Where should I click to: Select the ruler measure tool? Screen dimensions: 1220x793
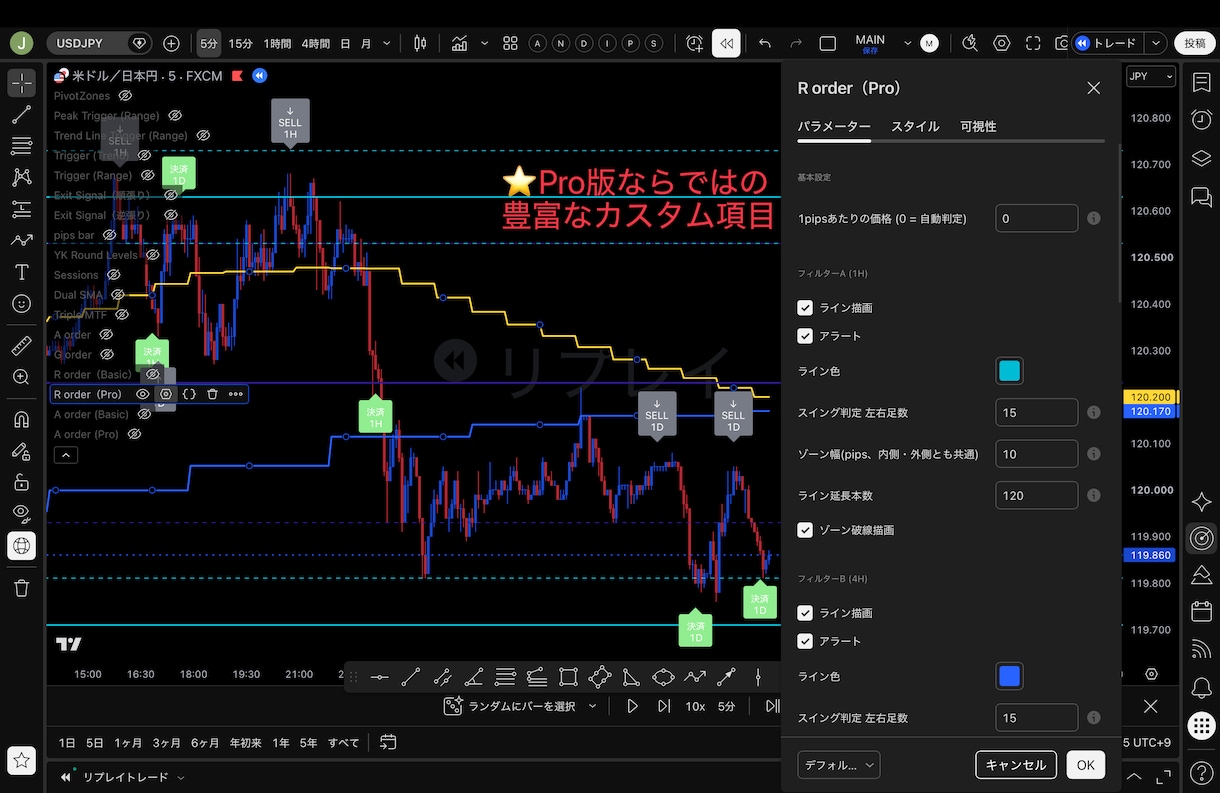(x=21, y=346)
